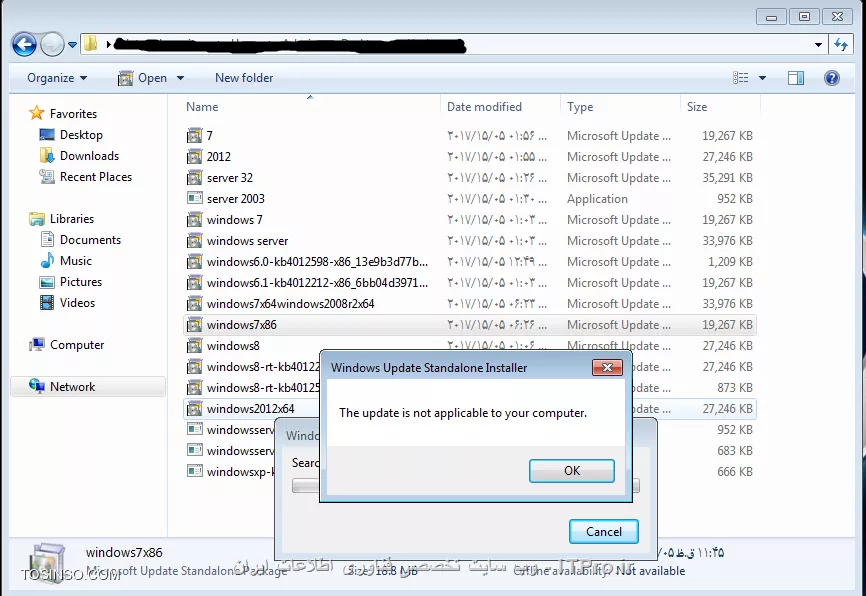Open Downloads in the navigation pane

(x=89, y=155)
